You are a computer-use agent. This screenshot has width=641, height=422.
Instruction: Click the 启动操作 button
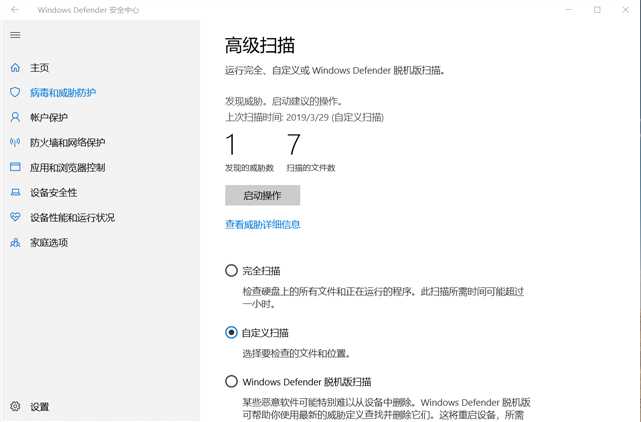[x=262, y=195]
